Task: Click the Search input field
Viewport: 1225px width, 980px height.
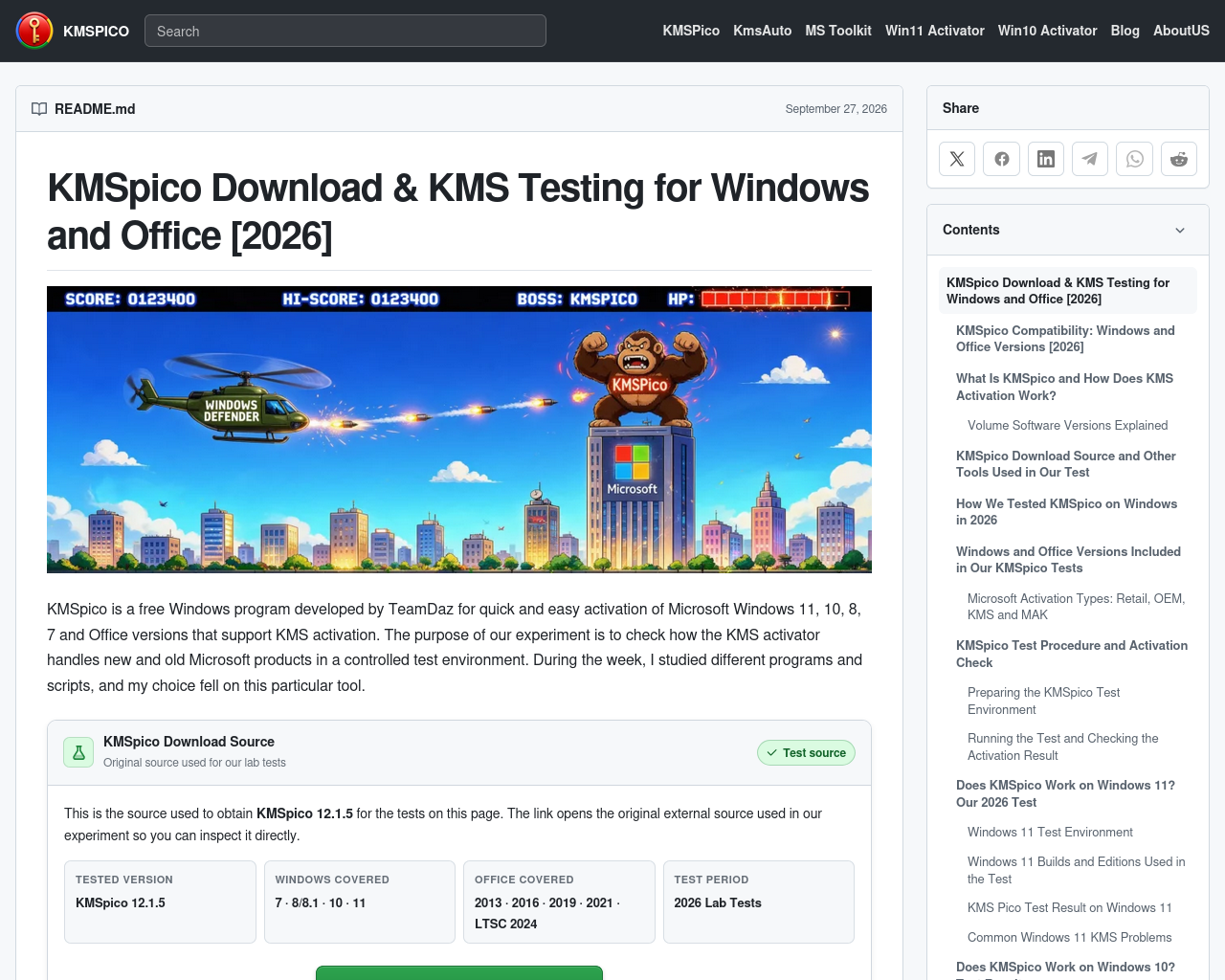Action: click(x=345, y=31)
